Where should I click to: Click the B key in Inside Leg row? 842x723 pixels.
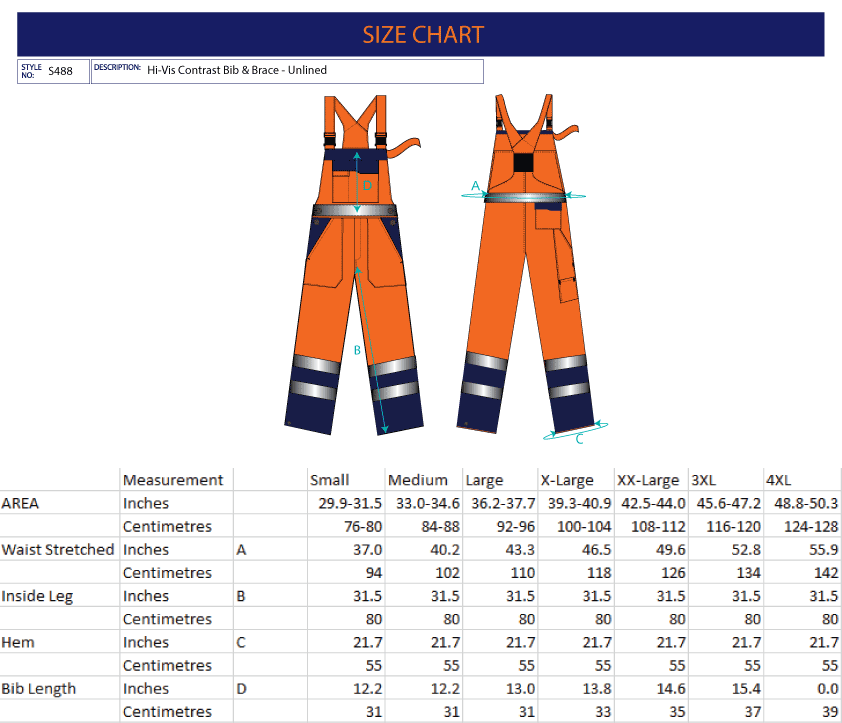pyautogui.click(x=241, y=596)
